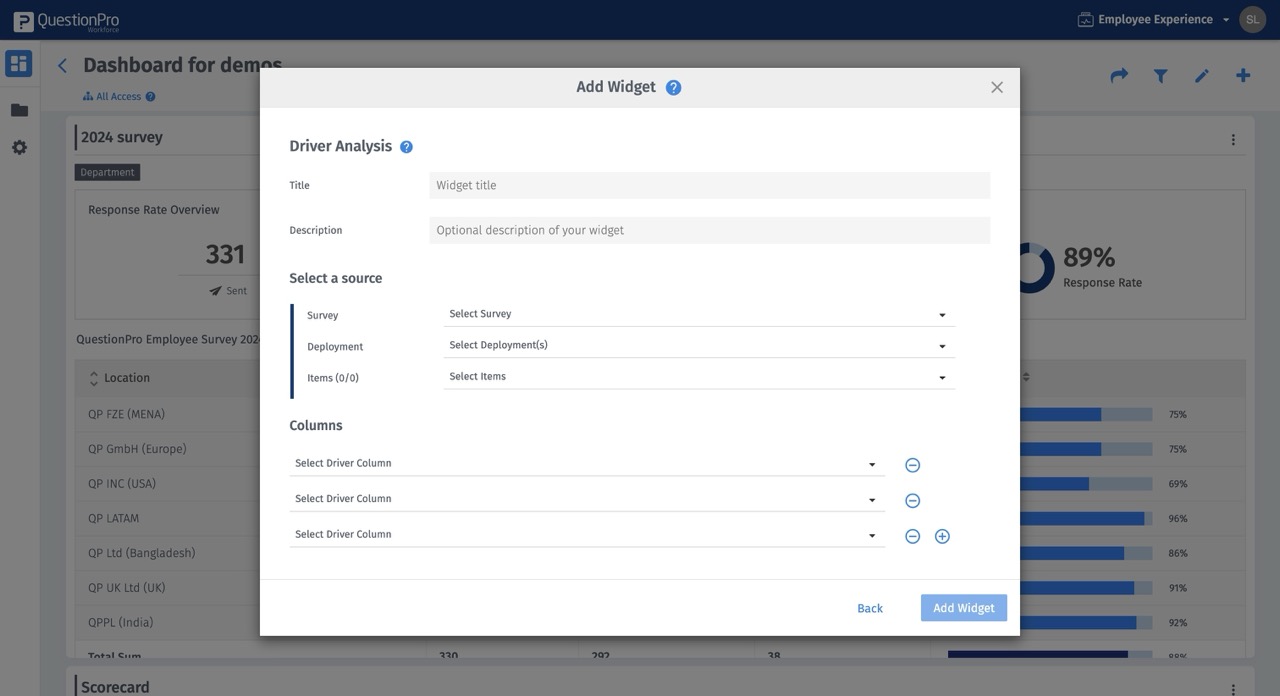Click the Back button

870,608
